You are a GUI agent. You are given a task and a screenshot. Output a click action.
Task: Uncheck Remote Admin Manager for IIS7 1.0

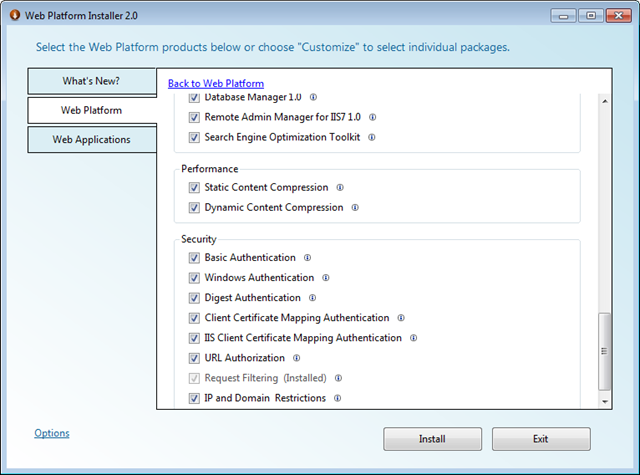click(x=194, y=118)
